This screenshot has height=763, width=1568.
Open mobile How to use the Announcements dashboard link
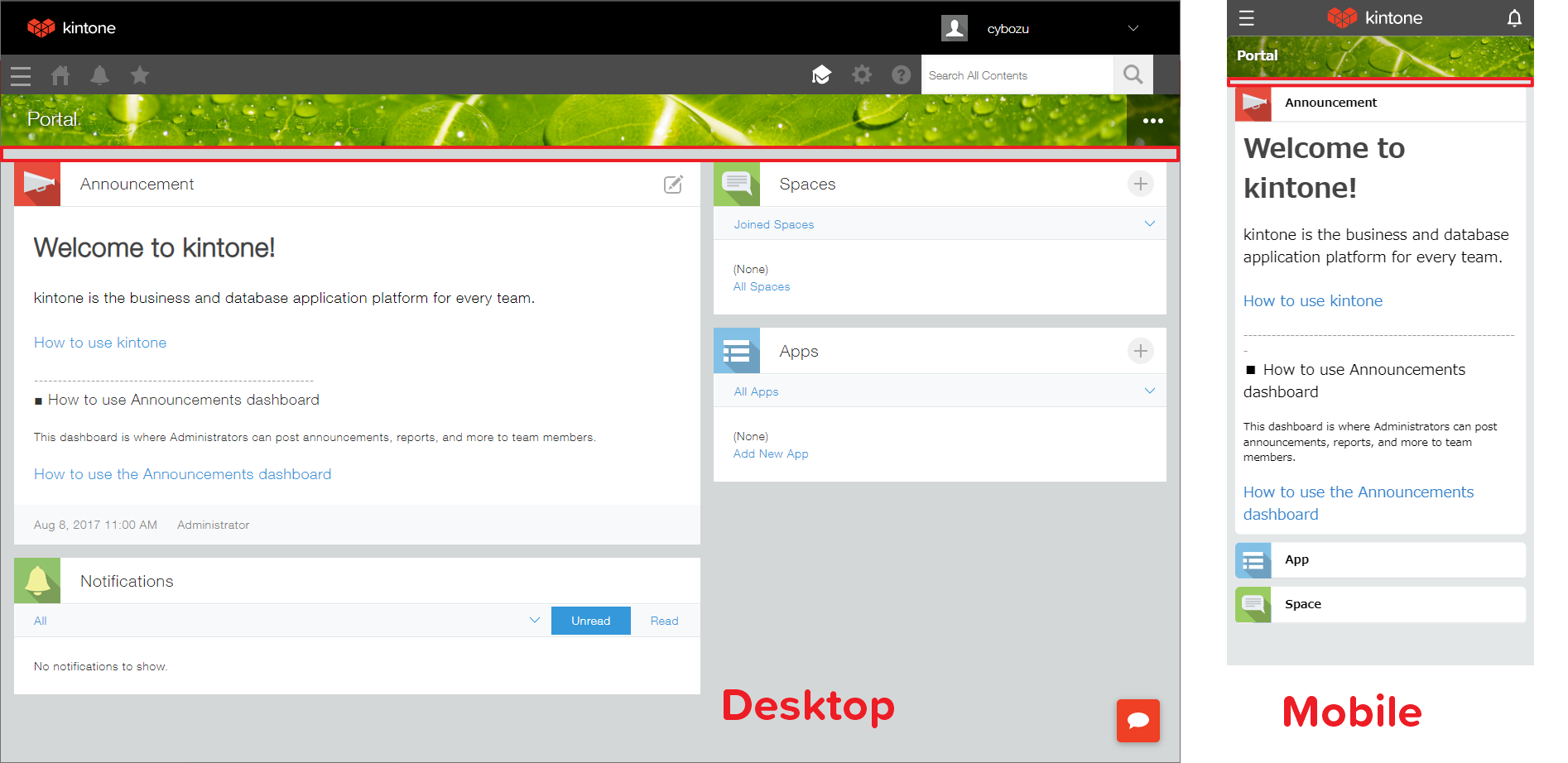pos(1359,503)
